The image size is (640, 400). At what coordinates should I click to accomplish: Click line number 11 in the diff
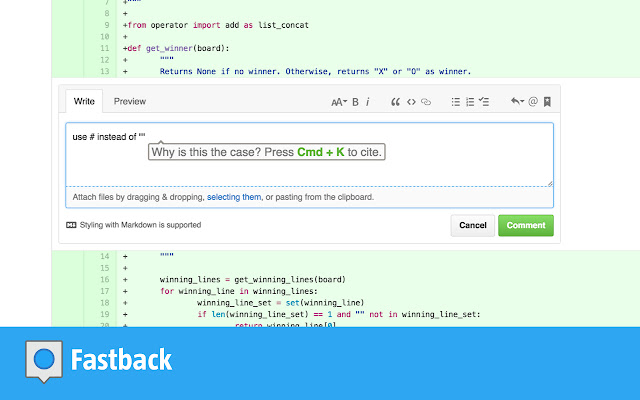tap(105, 48)
